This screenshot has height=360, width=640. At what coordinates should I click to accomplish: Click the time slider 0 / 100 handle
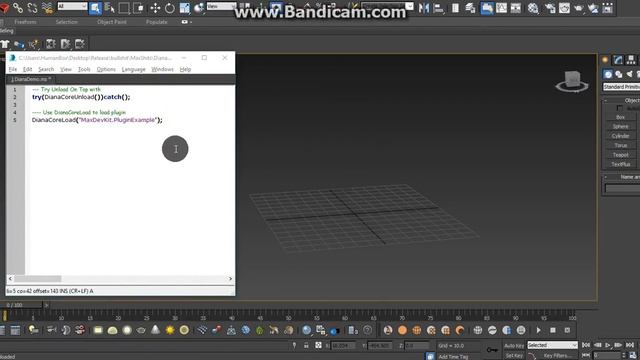click(21, 305)
